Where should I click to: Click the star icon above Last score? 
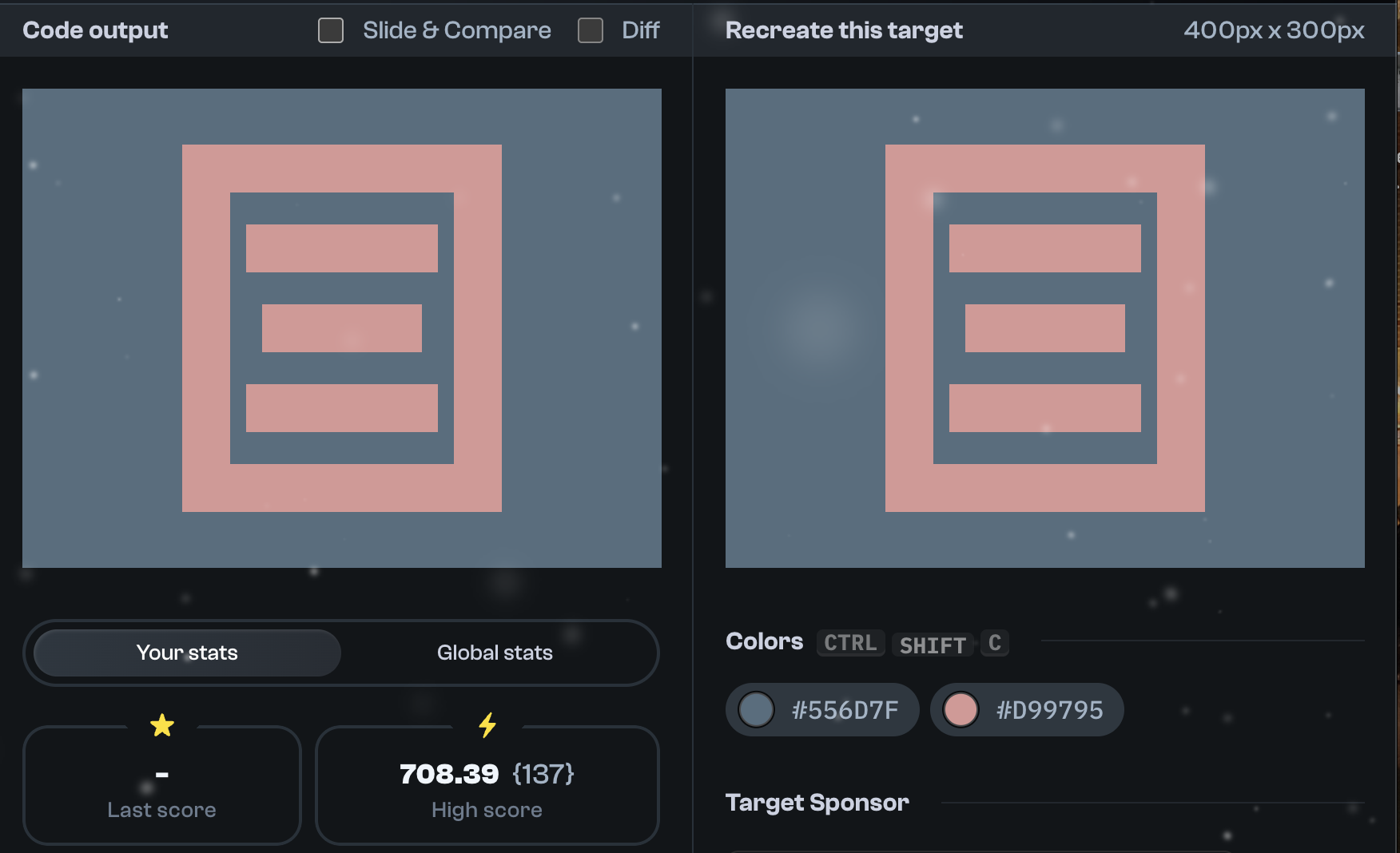click(161, 724)
